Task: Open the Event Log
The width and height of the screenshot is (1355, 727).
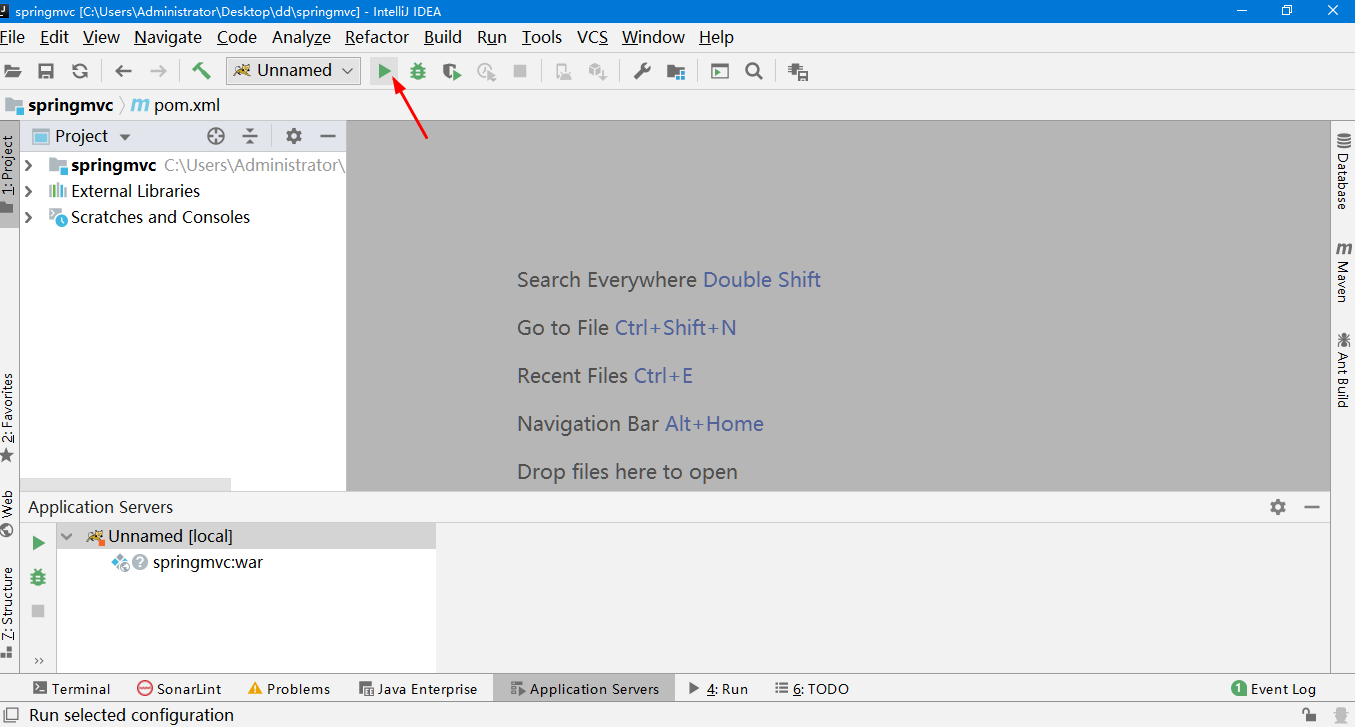Action: 1273,689
